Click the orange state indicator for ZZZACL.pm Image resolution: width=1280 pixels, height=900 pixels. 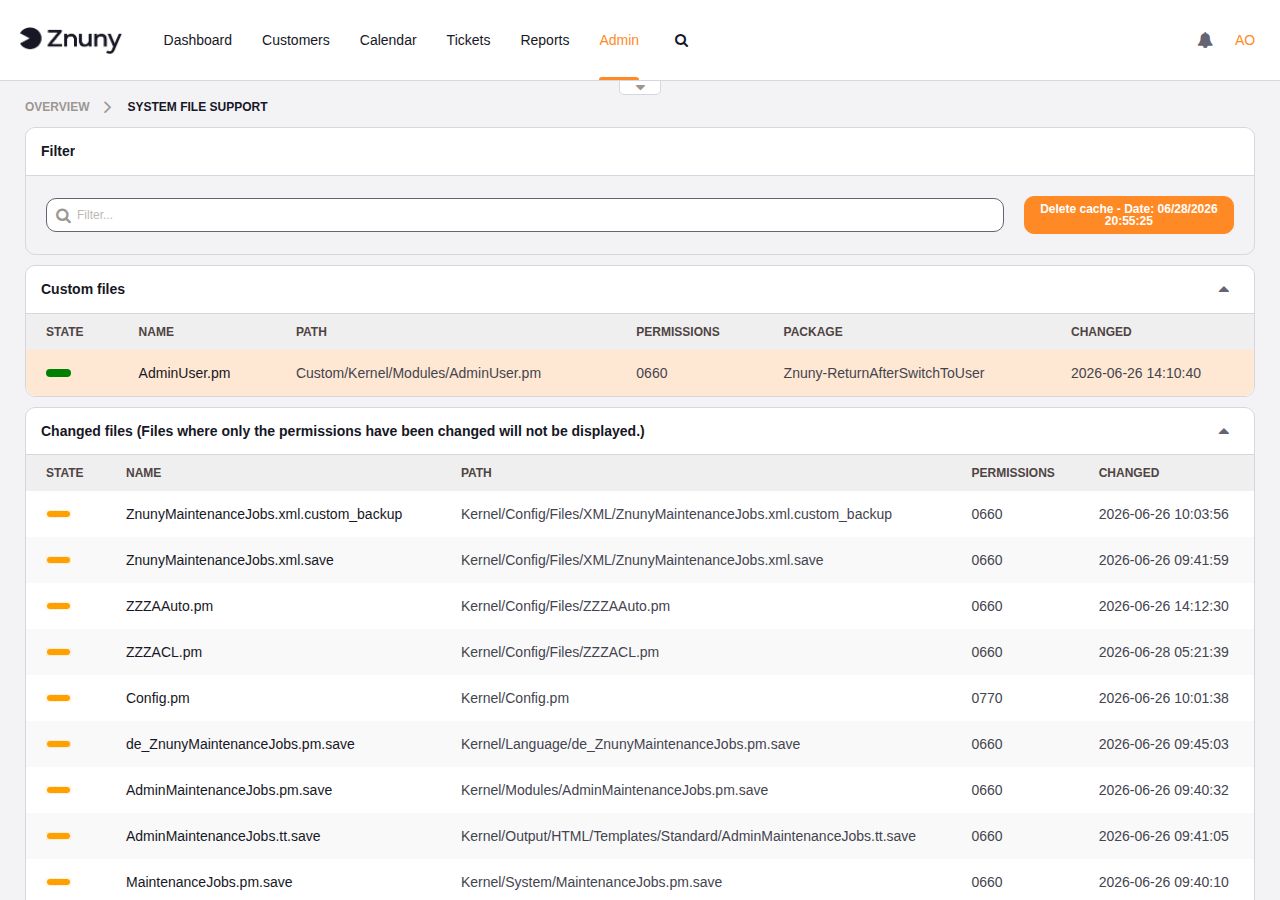point(58,652)
